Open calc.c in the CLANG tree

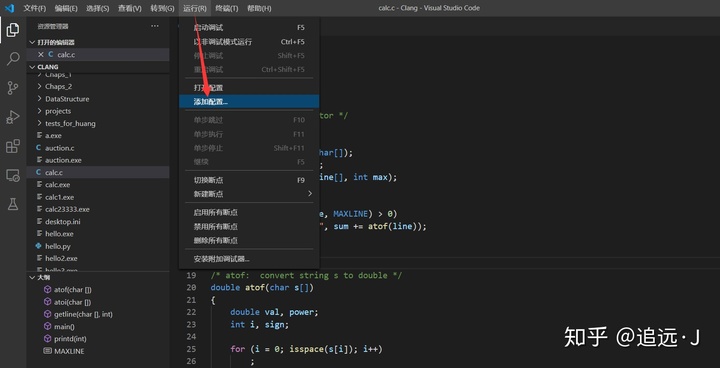tap(98, 172)
